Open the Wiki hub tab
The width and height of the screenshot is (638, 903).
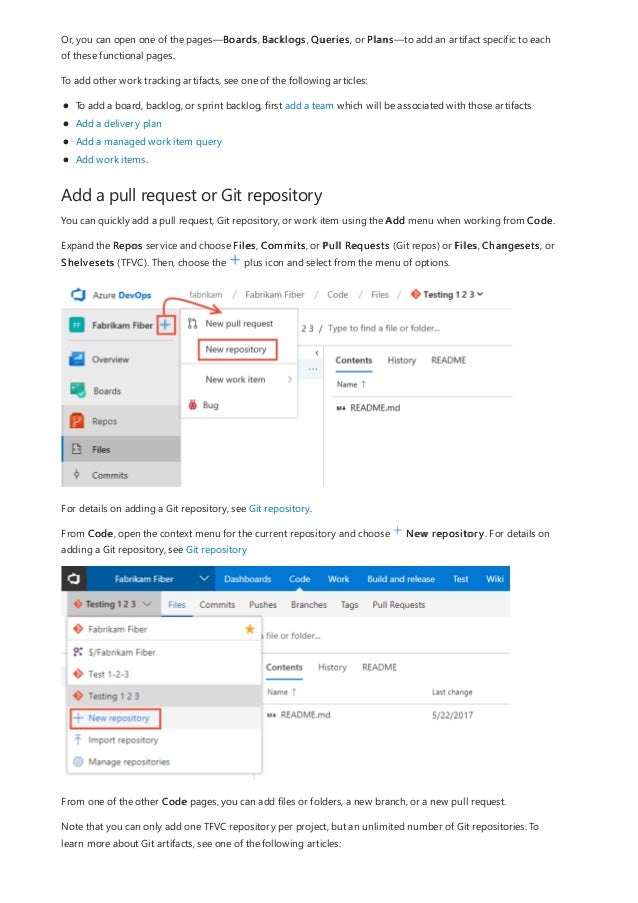[495, 579]
